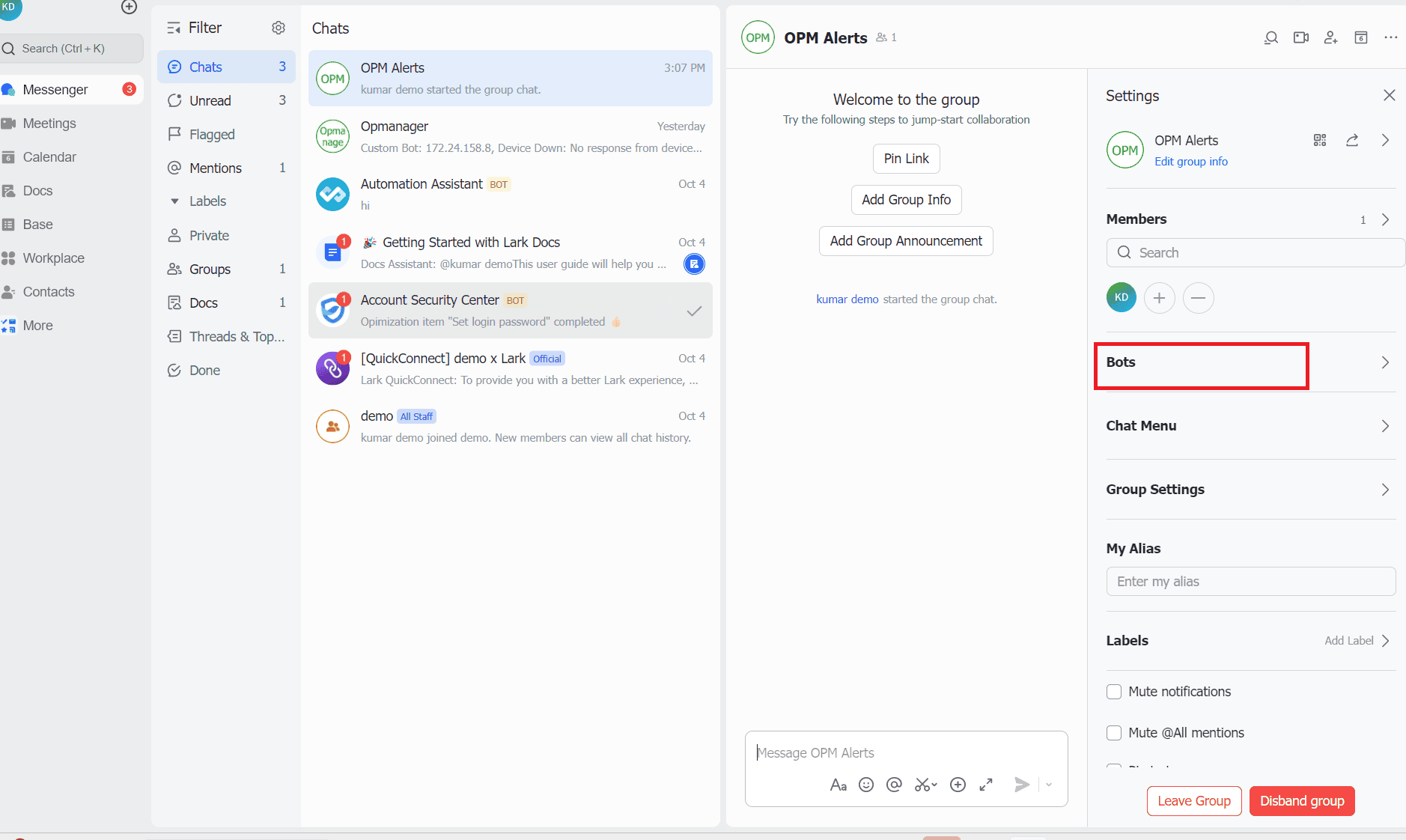Open text formatting Aa in message box
This screenshot has height=840, width=1406.
pos(839,785)
